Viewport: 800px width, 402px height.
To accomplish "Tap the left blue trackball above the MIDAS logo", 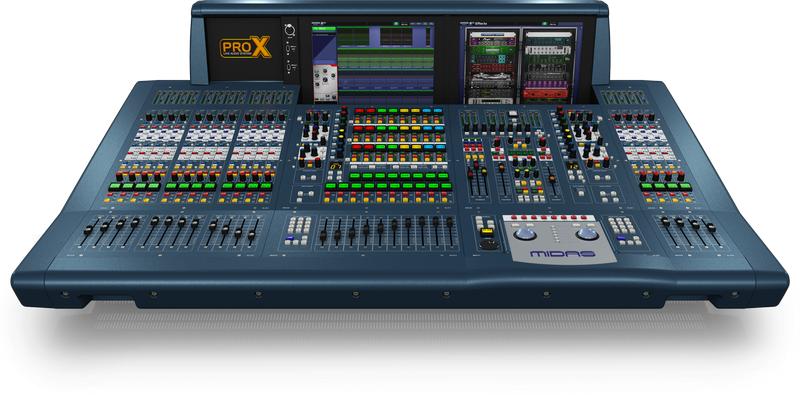I will pos(526,234).
